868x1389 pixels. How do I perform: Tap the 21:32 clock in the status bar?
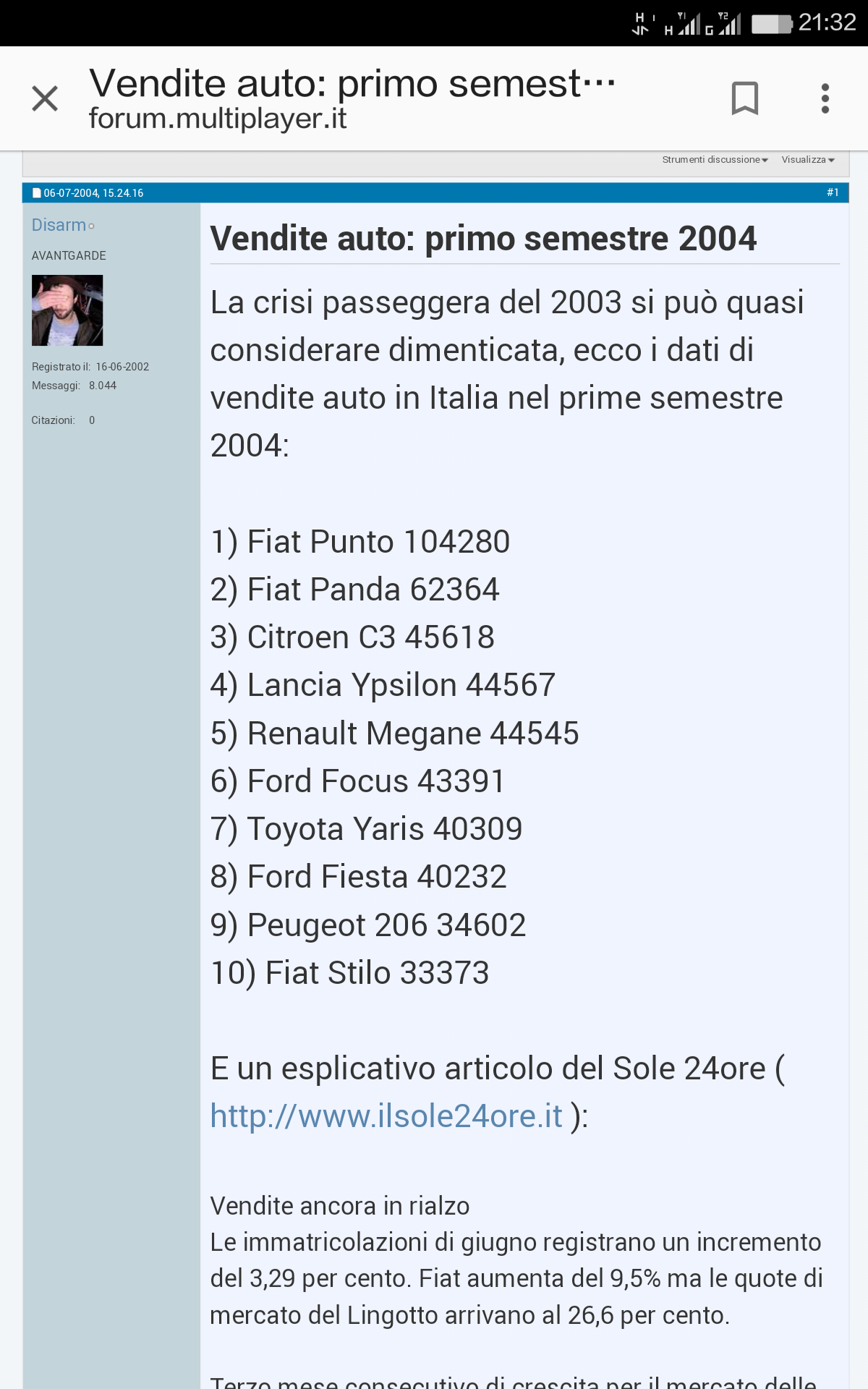pos(827,22)
